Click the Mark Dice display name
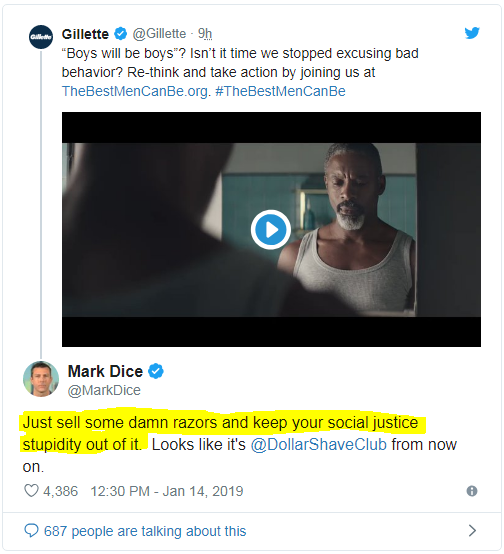The image size is (504, 554). [105, 371]
